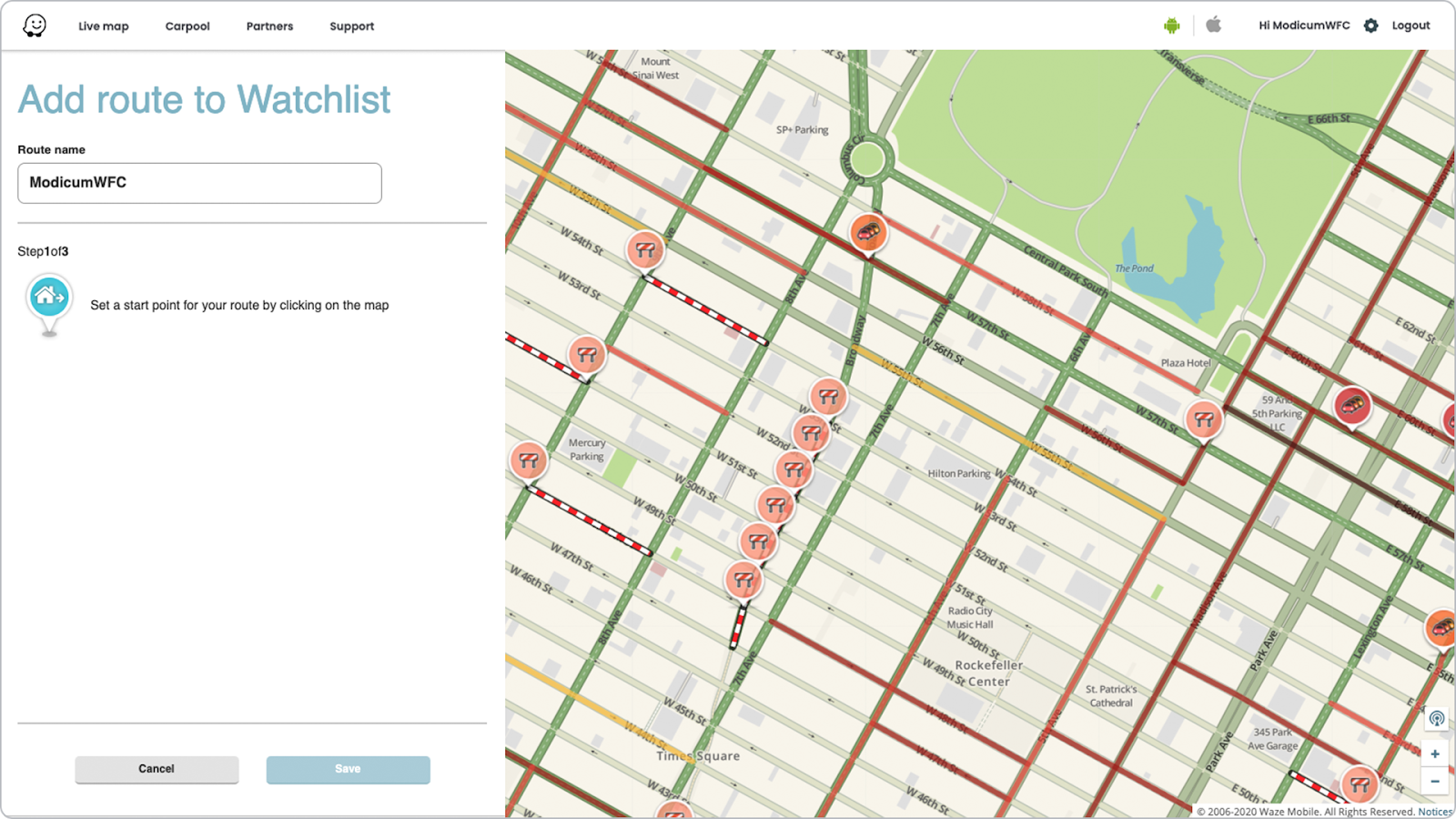The height and width of the screenshot is (819, 1456).
Task: Select SP+ Parking map label
Action: [x=803, y=130]
